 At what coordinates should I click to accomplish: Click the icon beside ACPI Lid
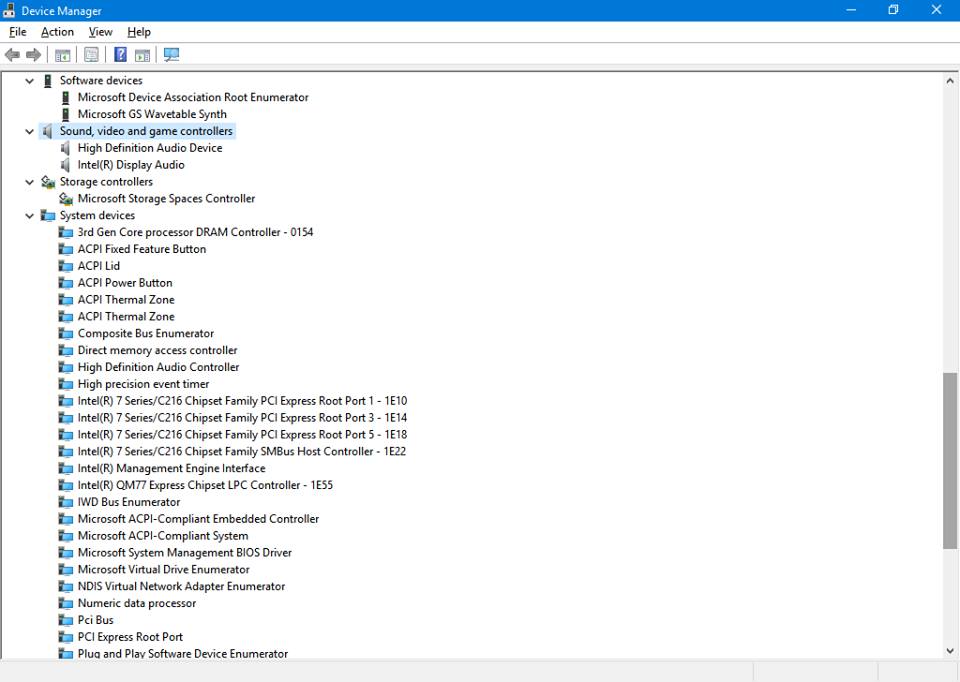pos(66,266)
